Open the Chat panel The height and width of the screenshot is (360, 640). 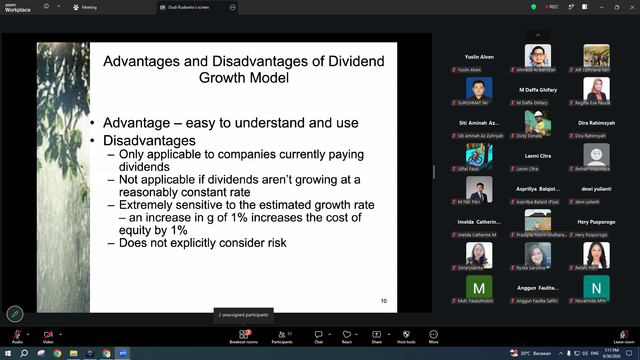point(318,337)
